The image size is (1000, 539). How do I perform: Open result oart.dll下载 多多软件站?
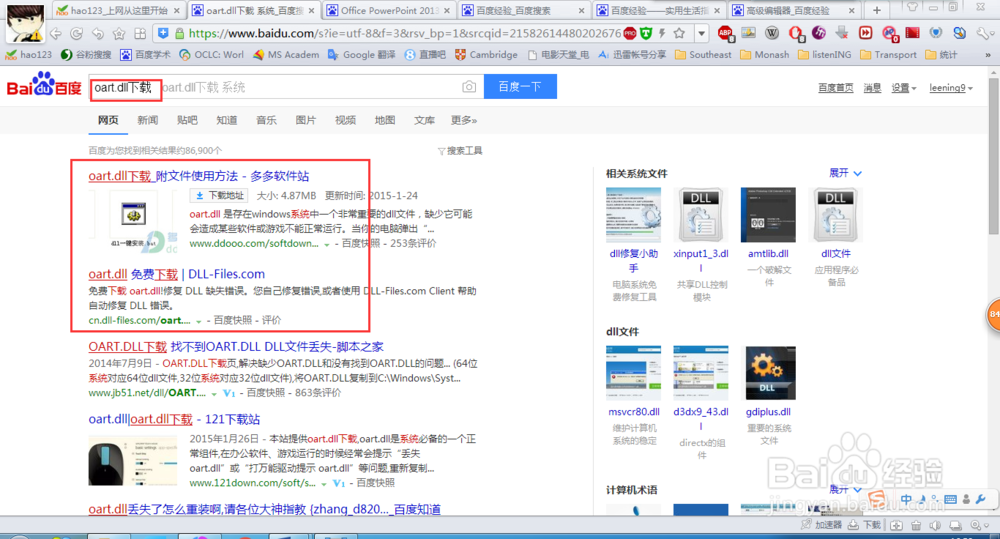click(198, 176)
